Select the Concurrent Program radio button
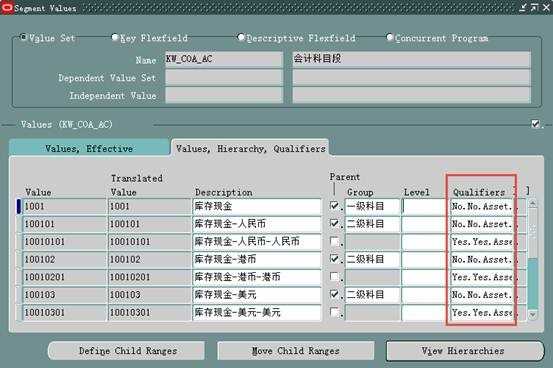This screenshot has height=368, width=553. click(x=390, y=37)
